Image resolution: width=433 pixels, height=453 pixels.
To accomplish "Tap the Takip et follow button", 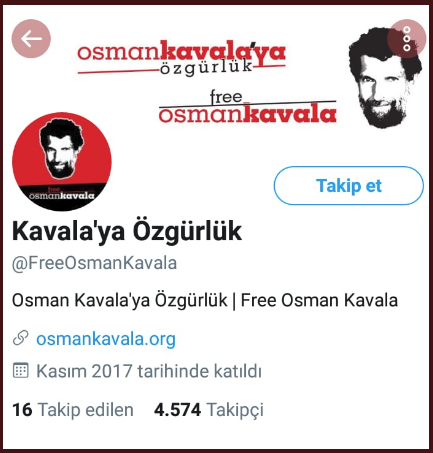I will pyautogui.click(x=349, y=186).
